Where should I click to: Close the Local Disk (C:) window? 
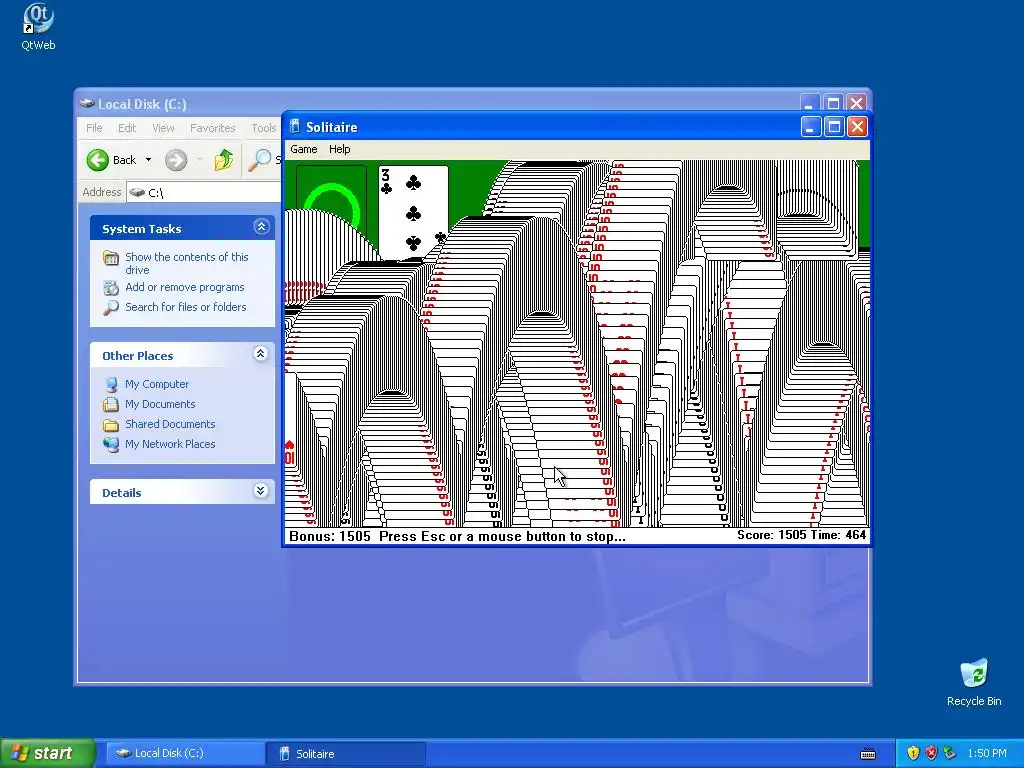click(x=856, y=103)
